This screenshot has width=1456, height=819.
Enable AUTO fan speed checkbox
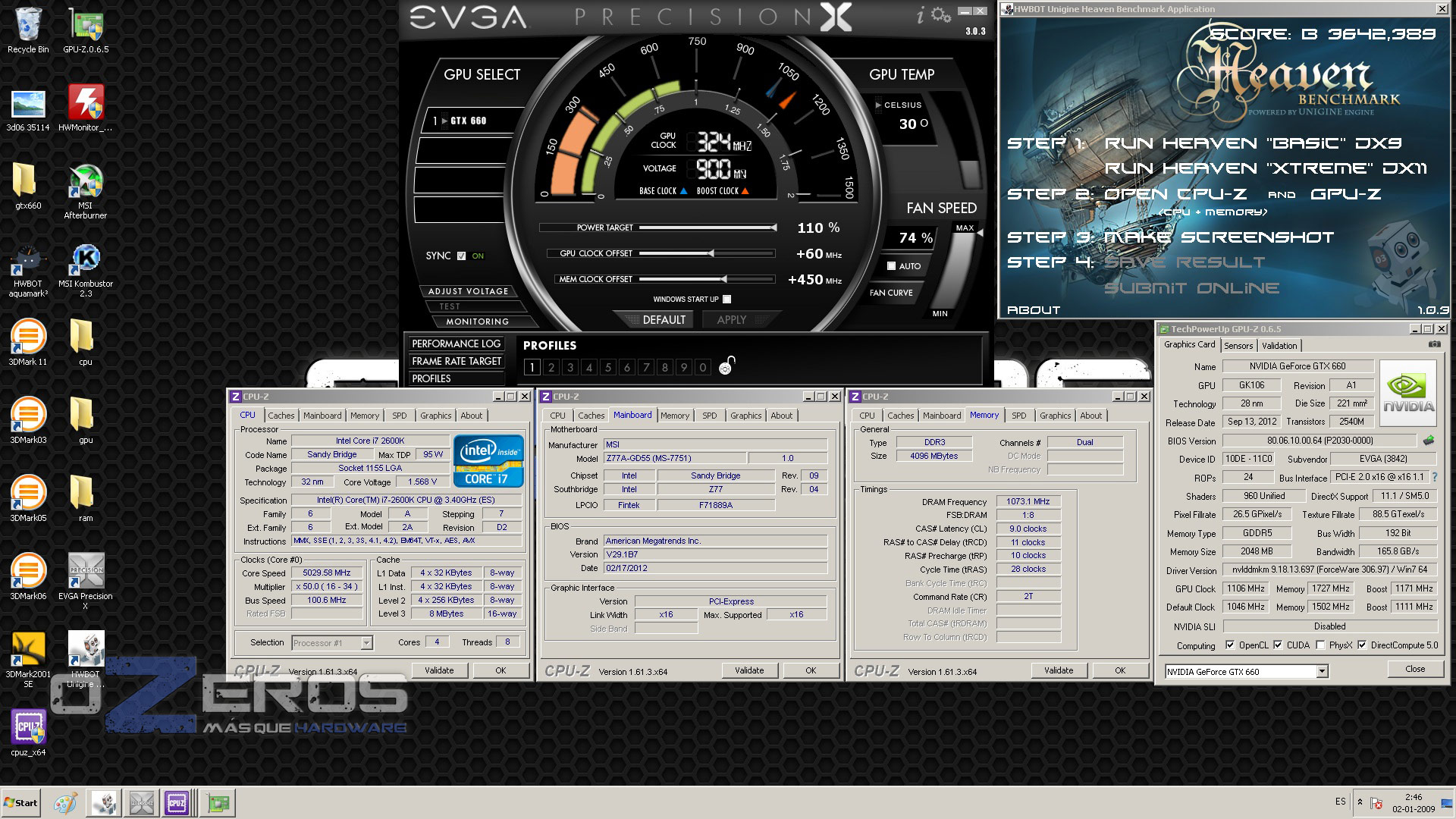click(891, 266)
